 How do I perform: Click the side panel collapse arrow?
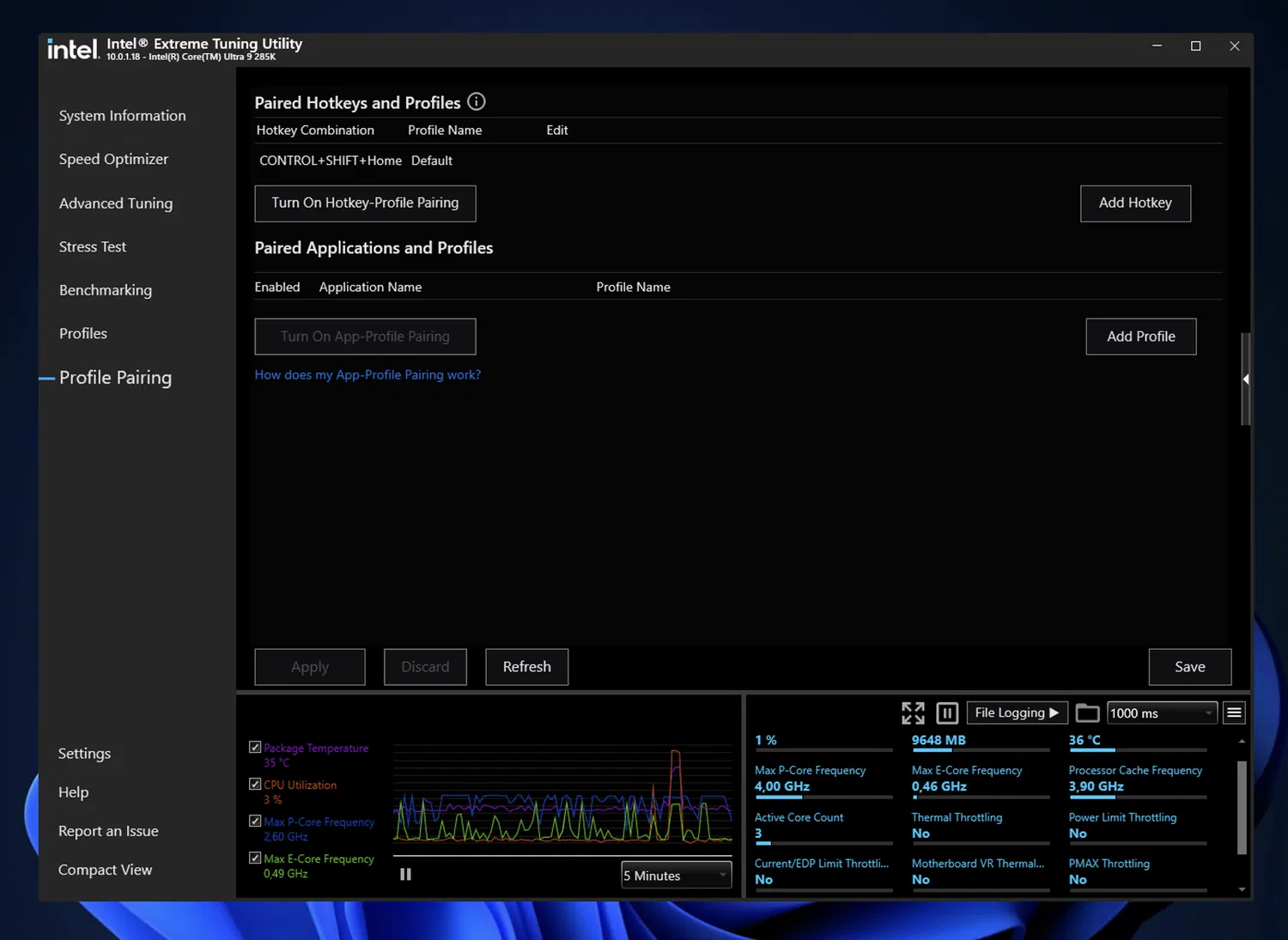1245,379
